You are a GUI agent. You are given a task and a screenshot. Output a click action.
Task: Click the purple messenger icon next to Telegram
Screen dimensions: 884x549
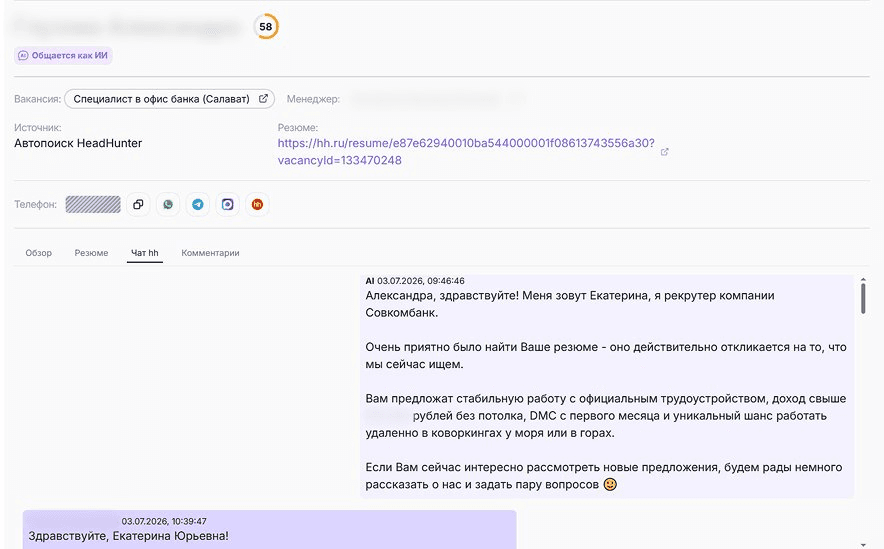point(228,205)
